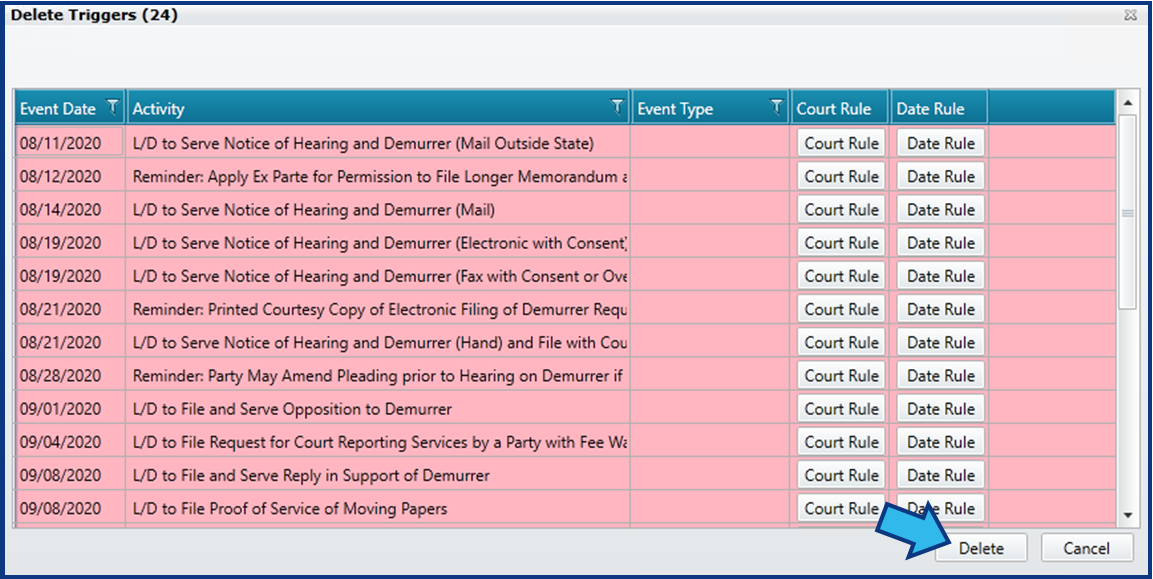This screenshot has height=579, width=1153.
Task: Open Date Rule for Electronic with Consent row
Action: [x=940, y=242]
